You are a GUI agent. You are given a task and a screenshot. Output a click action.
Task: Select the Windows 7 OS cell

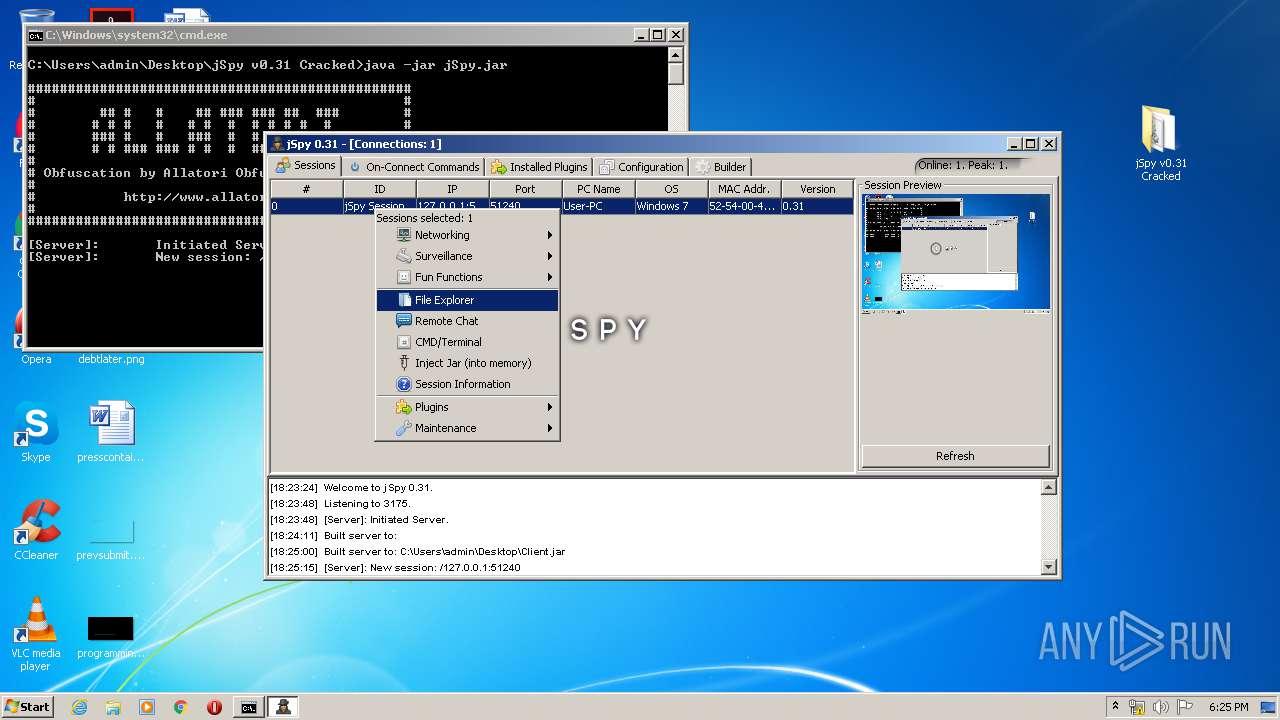pos(671,206)
